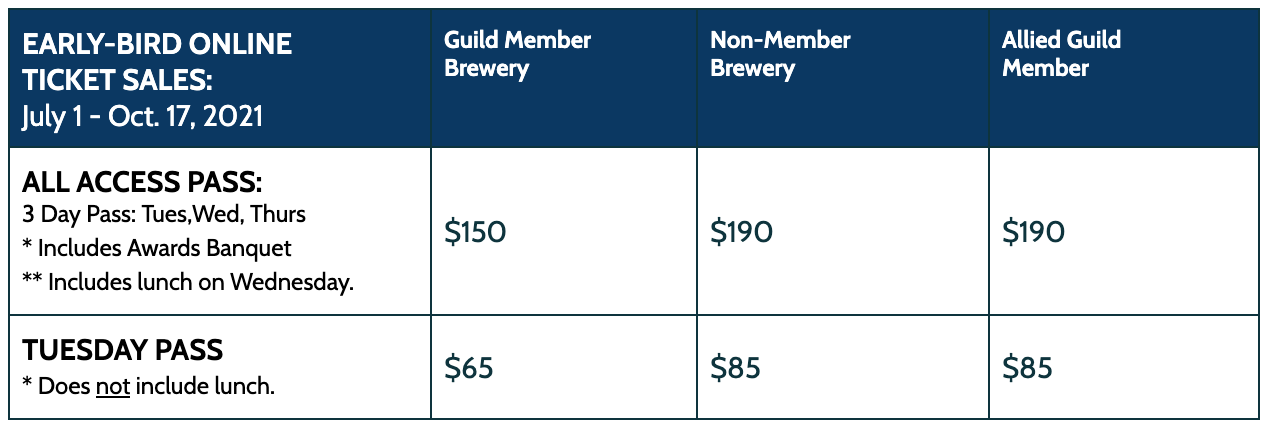Click the $190 Allied Guild Member all access price
This screenshot has width=1268, height=428.
(x=1033, y=232)
